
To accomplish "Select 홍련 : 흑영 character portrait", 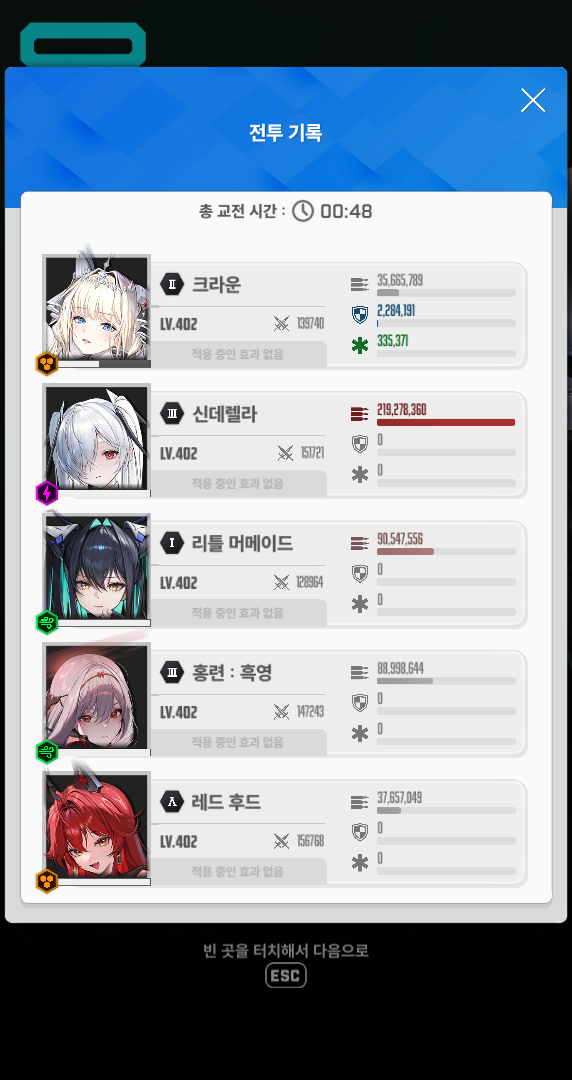I will [96, 696].
